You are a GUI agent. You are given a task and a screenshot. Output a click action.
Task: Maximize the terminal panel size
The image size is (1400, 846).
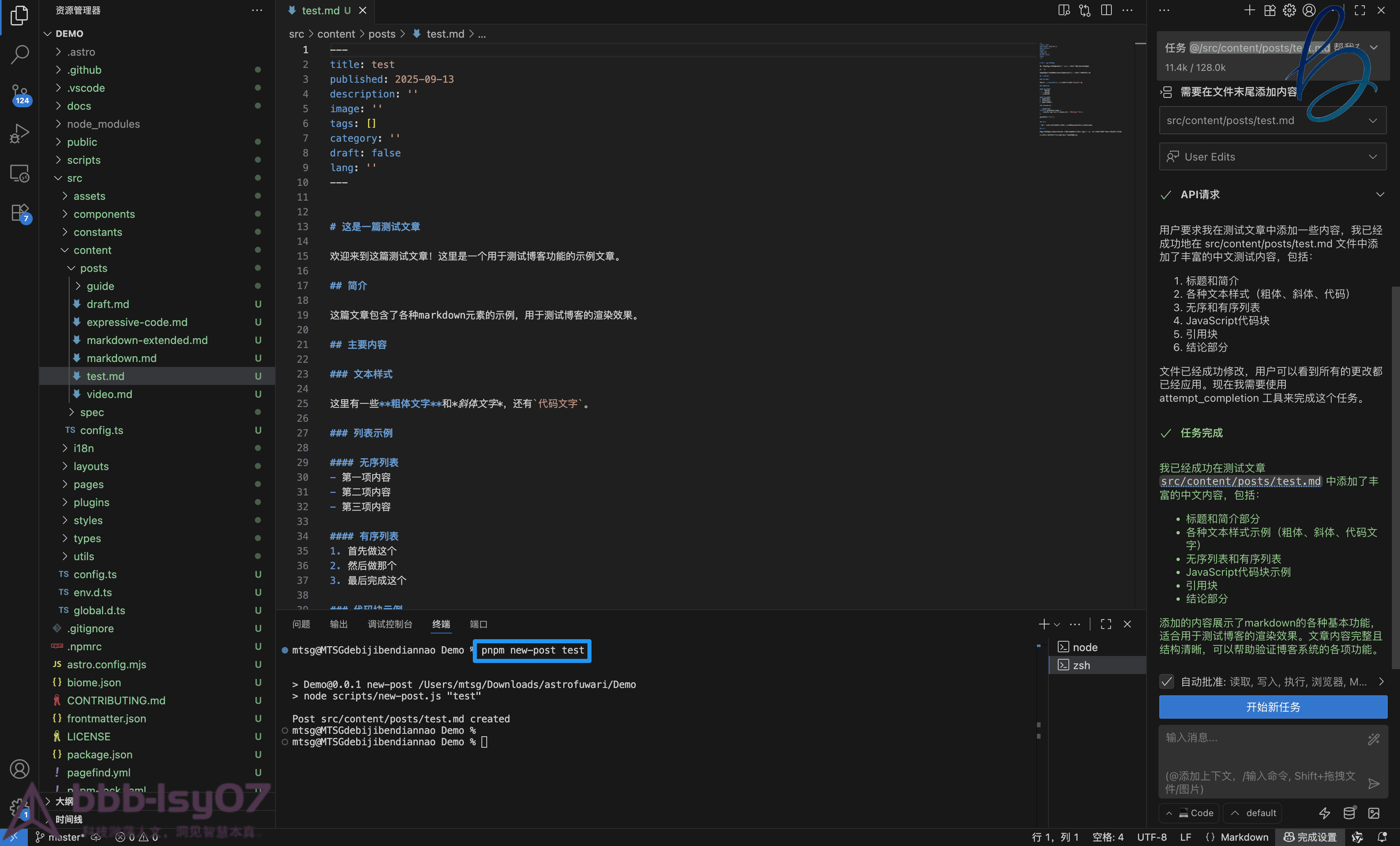[1106, 624]
